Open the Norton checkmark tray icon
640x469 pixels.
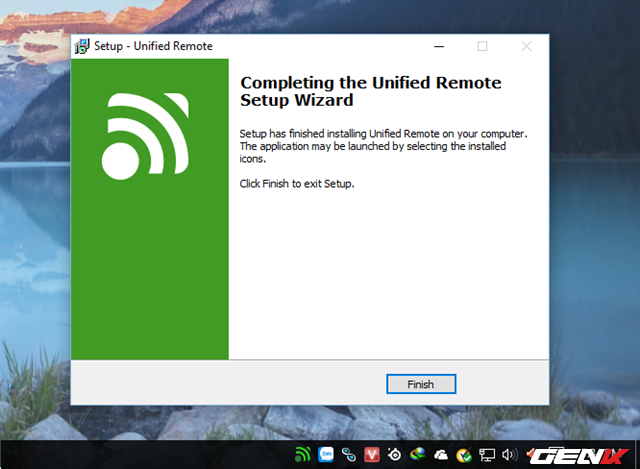(x=464, y=455)
